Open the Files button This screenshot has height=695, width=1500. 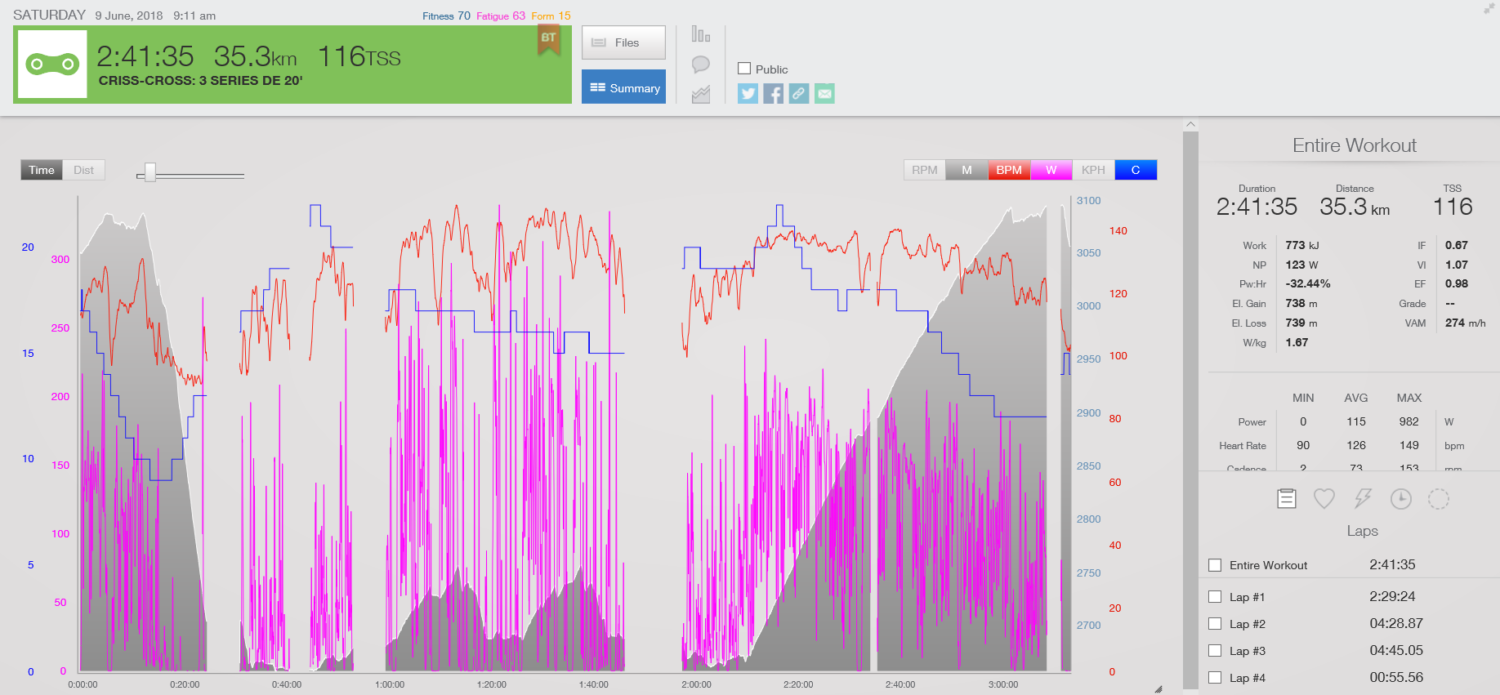624,43
